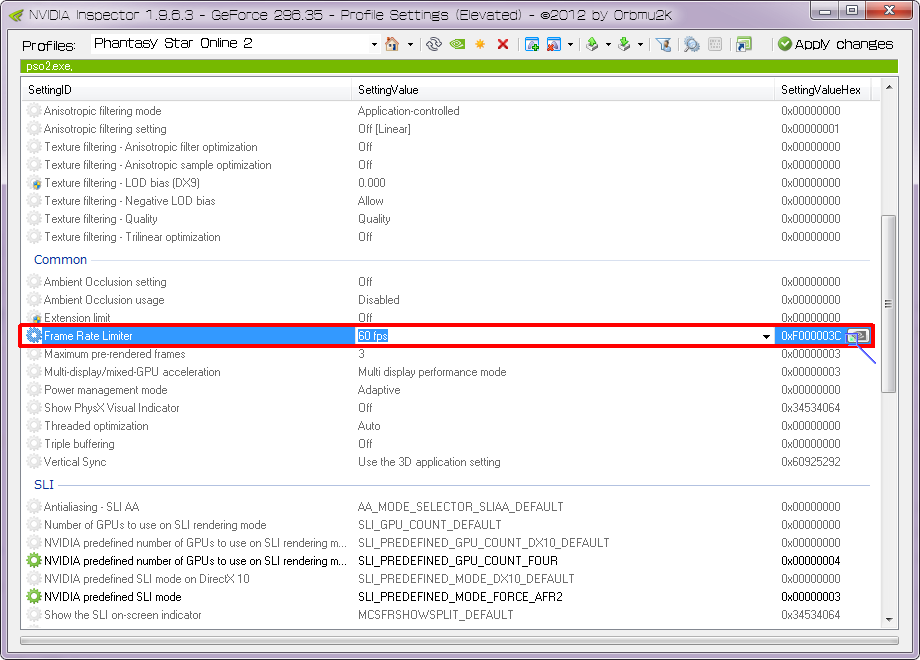The width and height of the screenshot is (920, 660).
Task: Click the pso2.exe entry in the green bar
Action: tap(49, 66)
